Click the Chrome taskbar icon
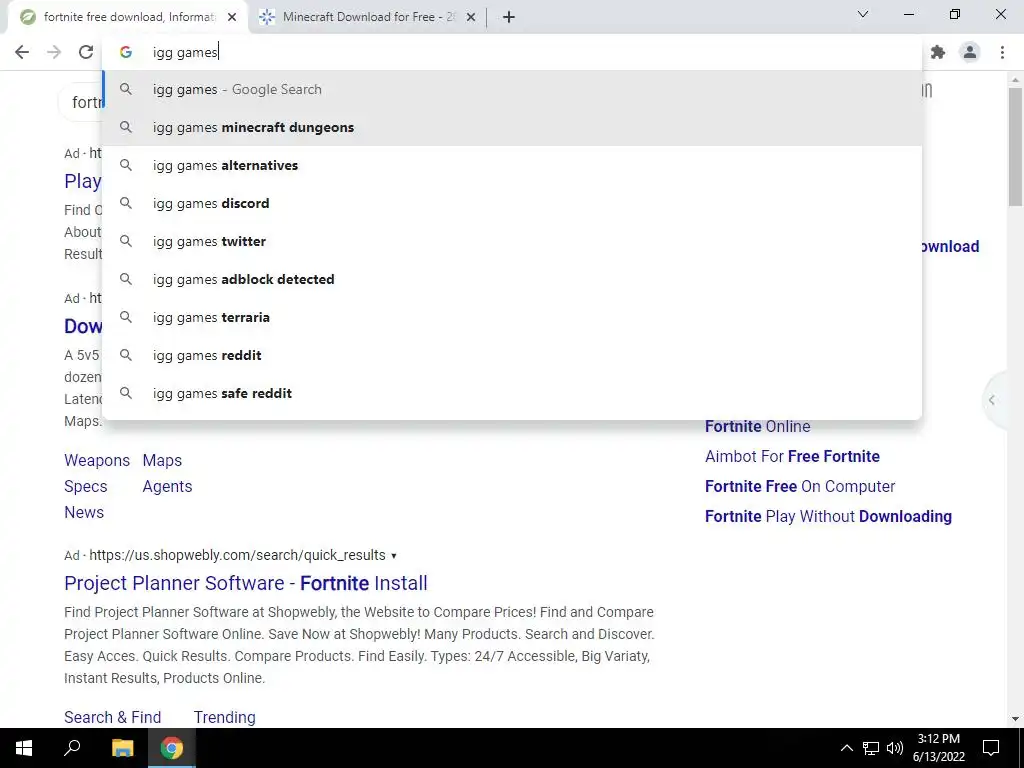This screenshot has height=768, width=1024. [x=172, y=748]
